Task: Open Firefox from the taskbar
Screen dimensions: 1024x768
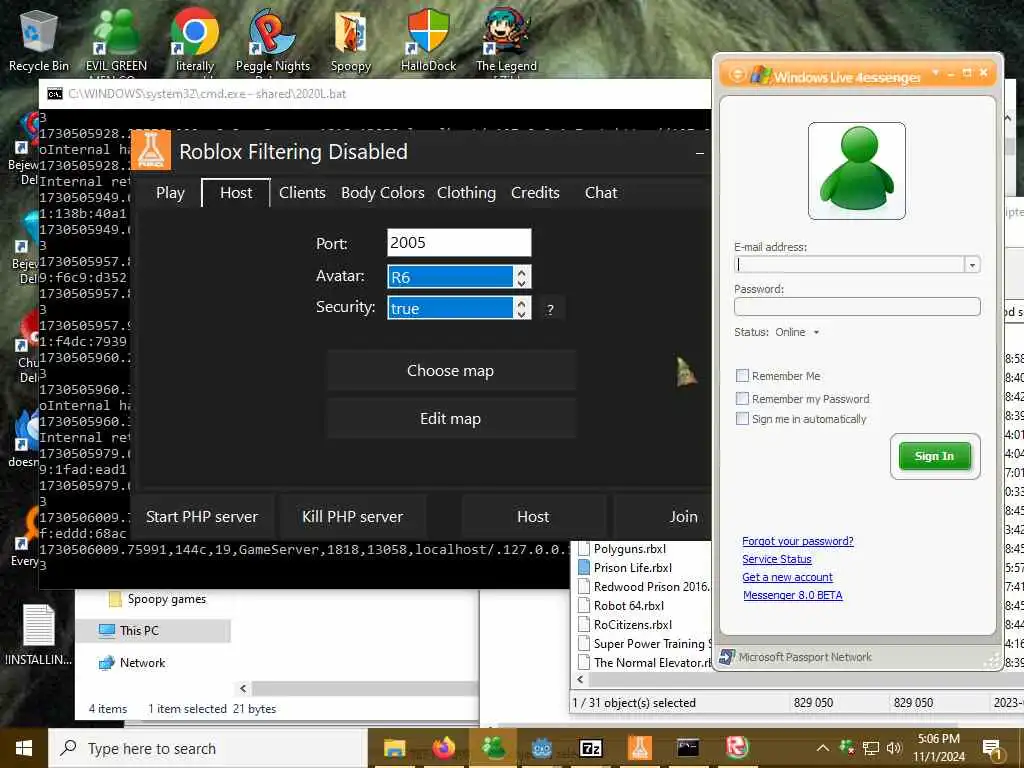Action: coord(443,748)
